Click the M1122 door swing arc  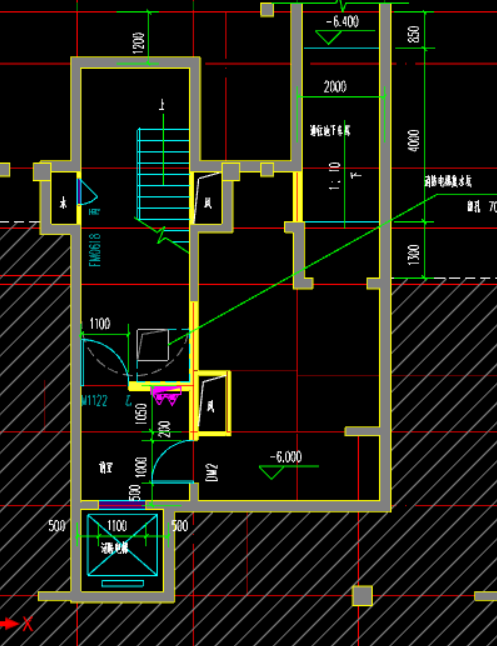pos(106,361)
